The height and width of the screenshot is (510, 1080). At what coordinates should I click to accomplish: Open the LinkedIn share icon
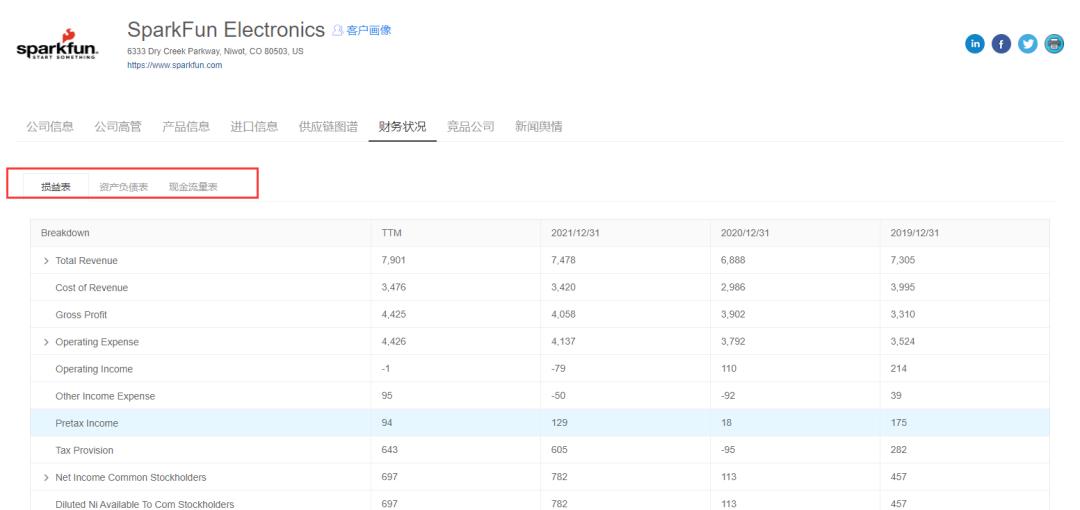tap(975, 43)
